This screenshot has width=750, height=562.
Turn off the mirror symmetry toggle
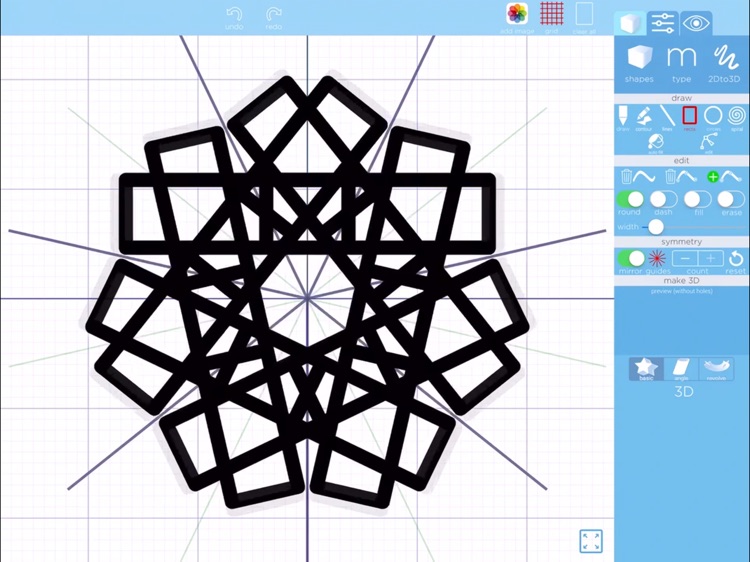pos(630,259)
